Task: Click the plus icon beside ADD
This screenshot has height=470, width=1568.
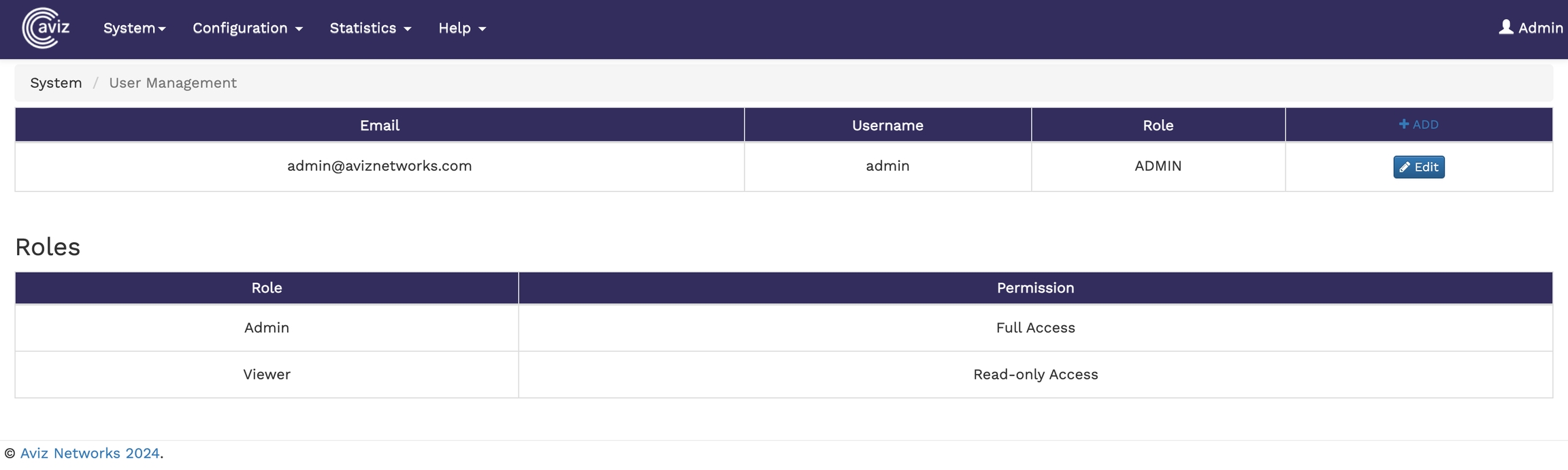Action: coord(1403,124)
